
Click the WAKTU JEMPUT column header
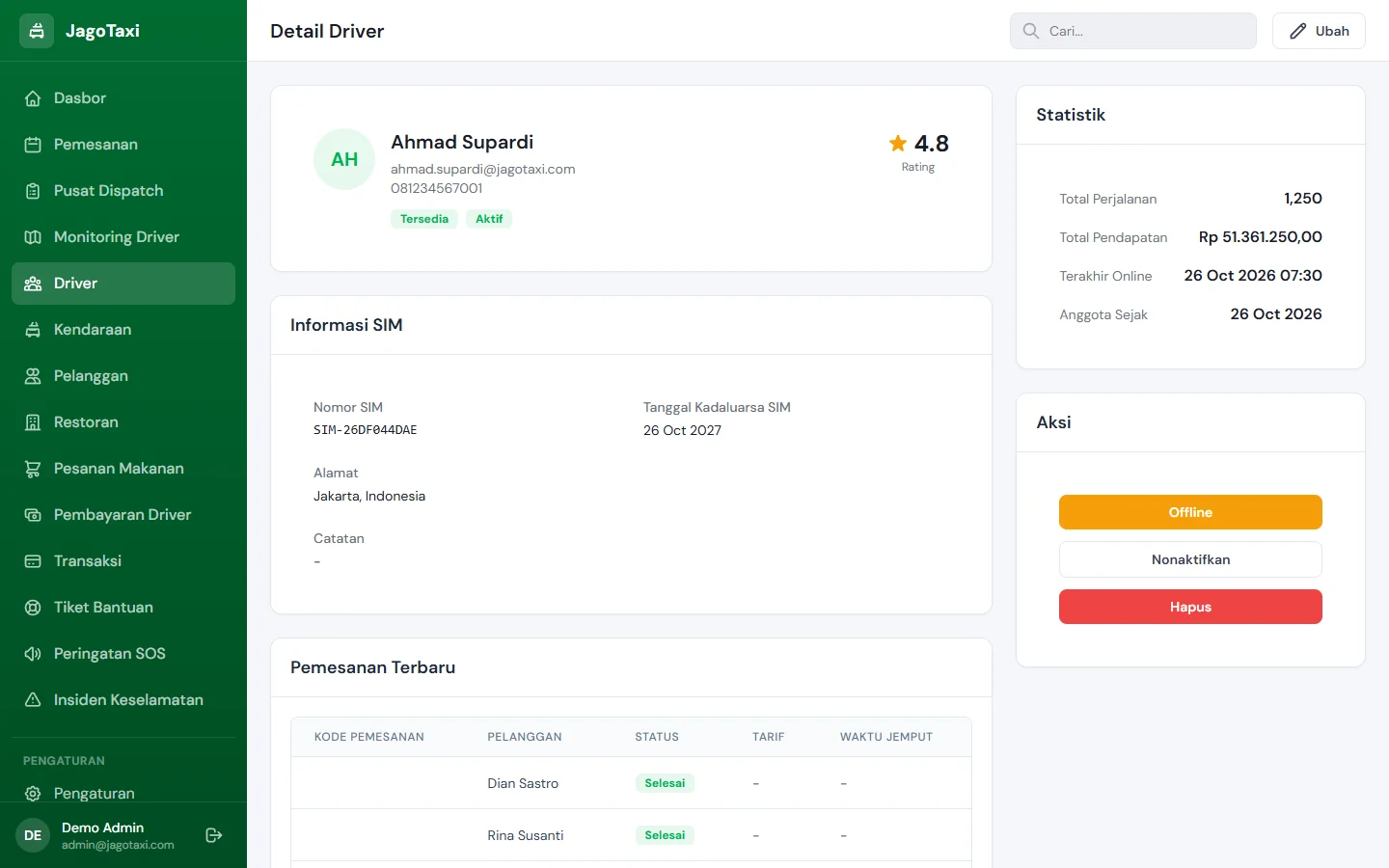(x=885, y=737)
